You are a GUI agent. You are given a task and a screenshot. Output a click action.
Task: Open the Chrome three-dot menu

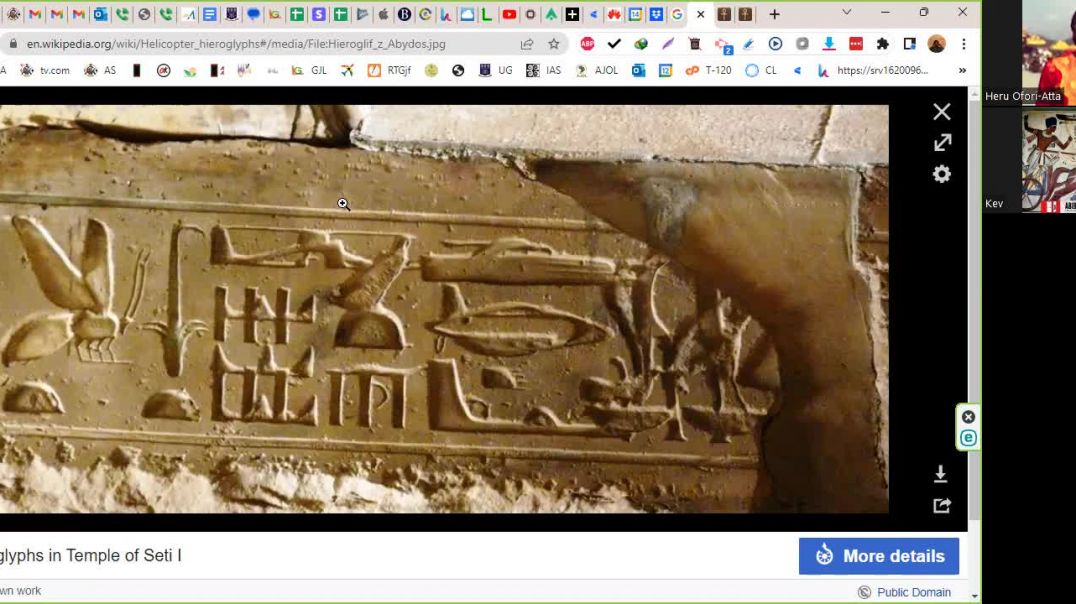click(x=964, y=44)
